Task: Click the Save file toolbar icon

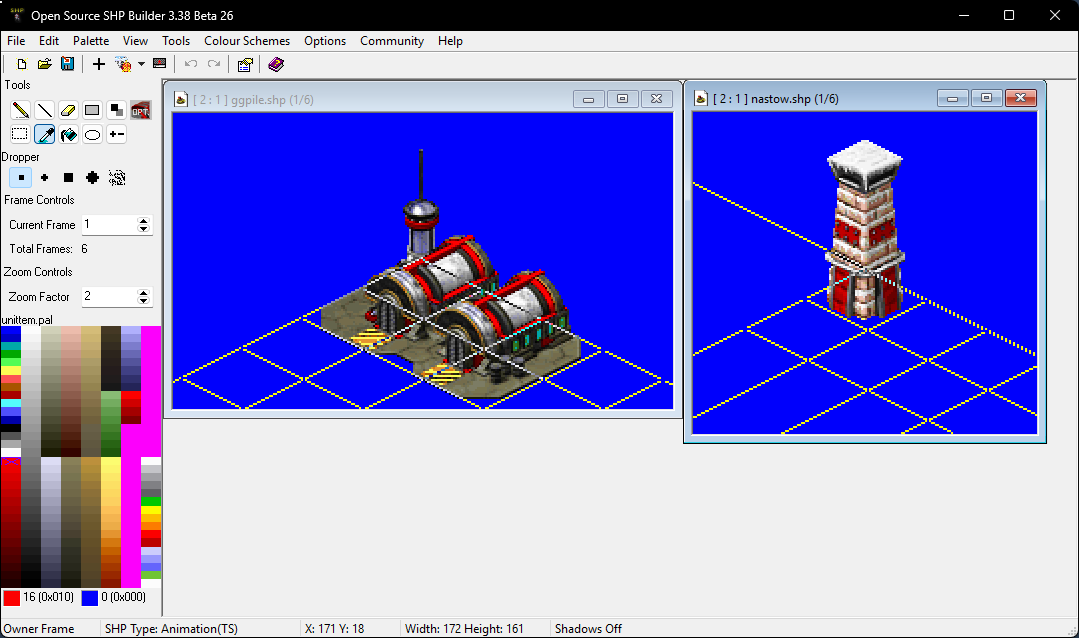Action: pos(67,64)
